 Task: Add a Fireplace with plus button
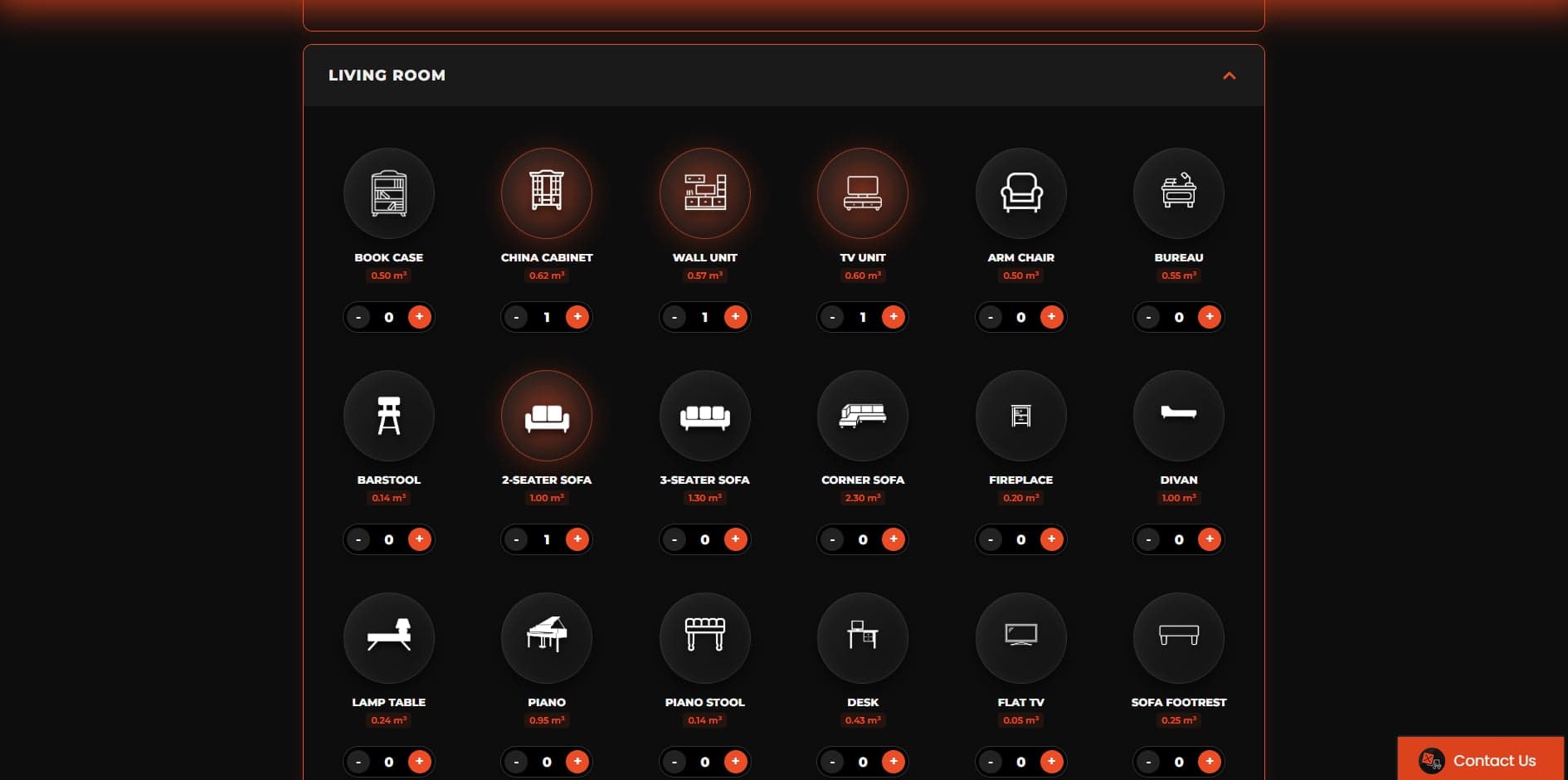pyautogui.click(x=1052, y=539)
